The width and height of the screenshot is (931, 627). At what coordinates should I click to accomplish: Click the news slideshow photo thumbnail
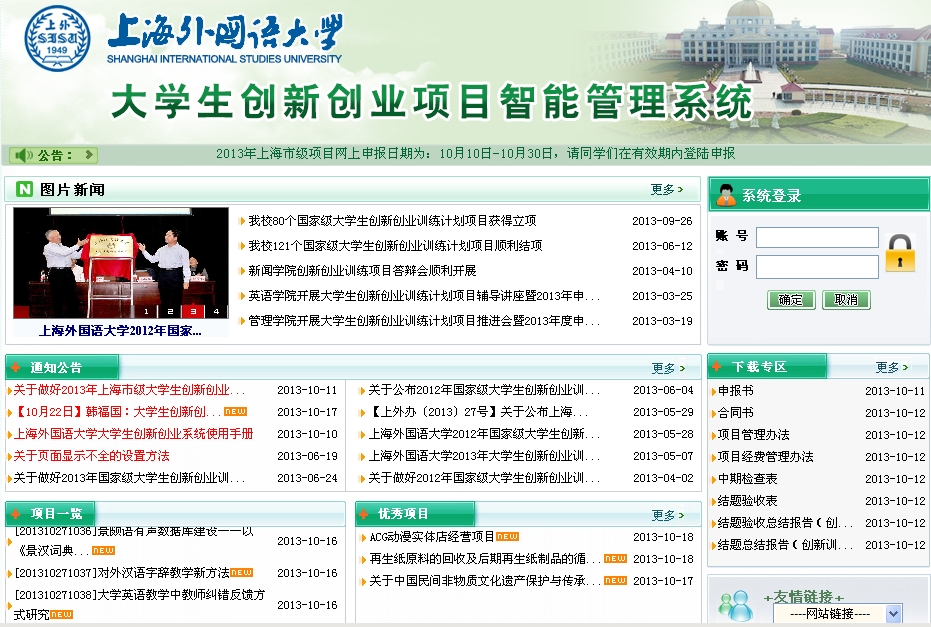pyautogui.click(x=120, y=262)
